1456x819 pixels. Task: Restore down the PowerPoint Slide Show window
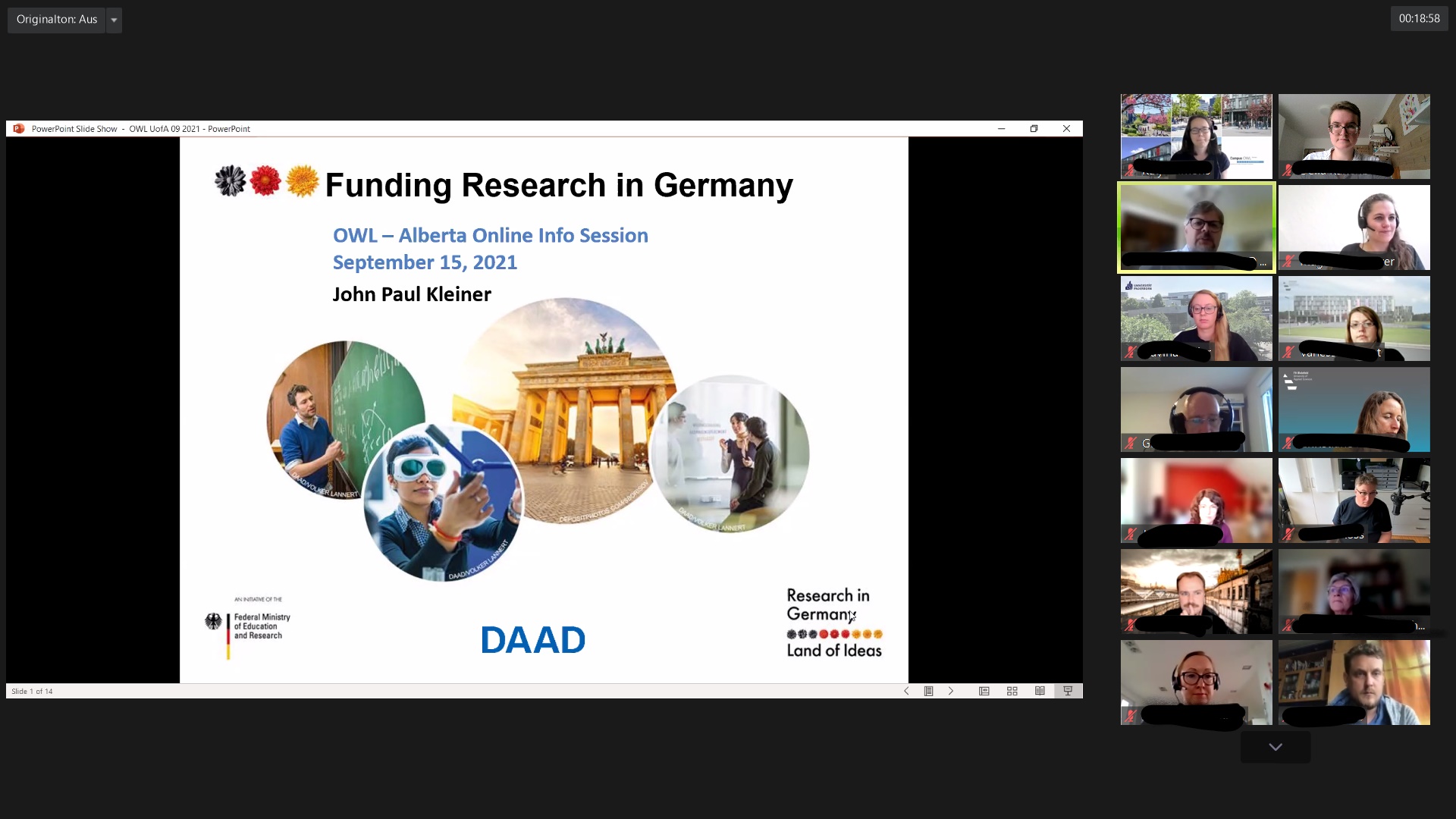click(x=1034, y=129)
